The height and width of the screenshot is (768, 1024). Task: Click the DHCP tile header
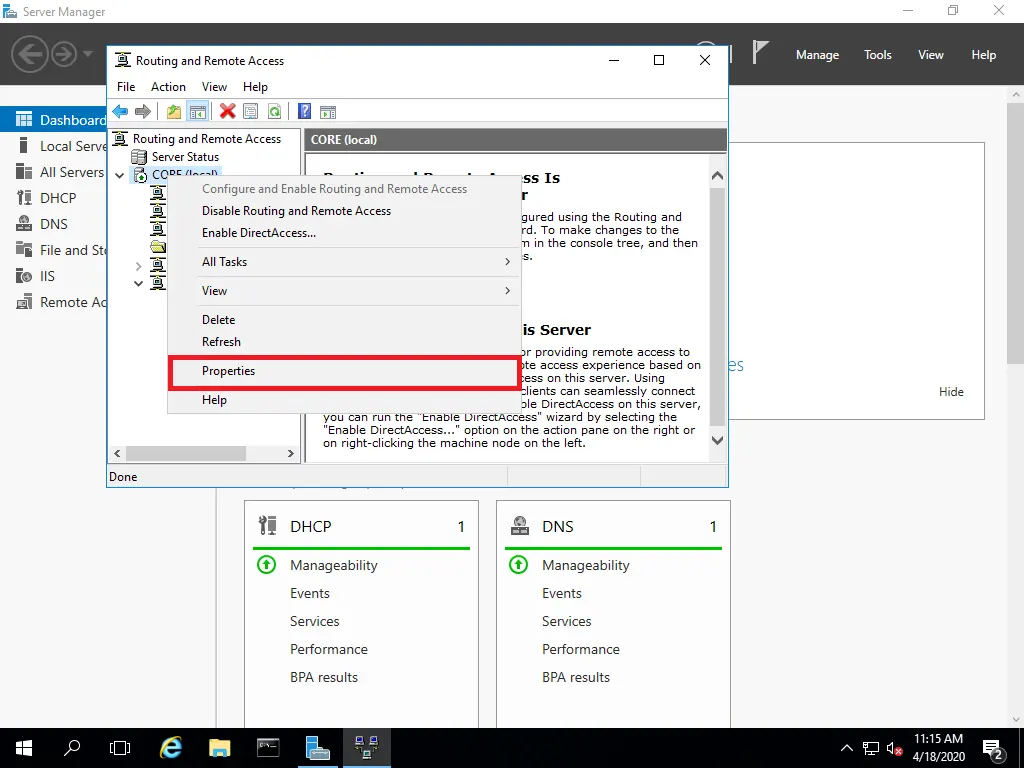tap(361, 526)
